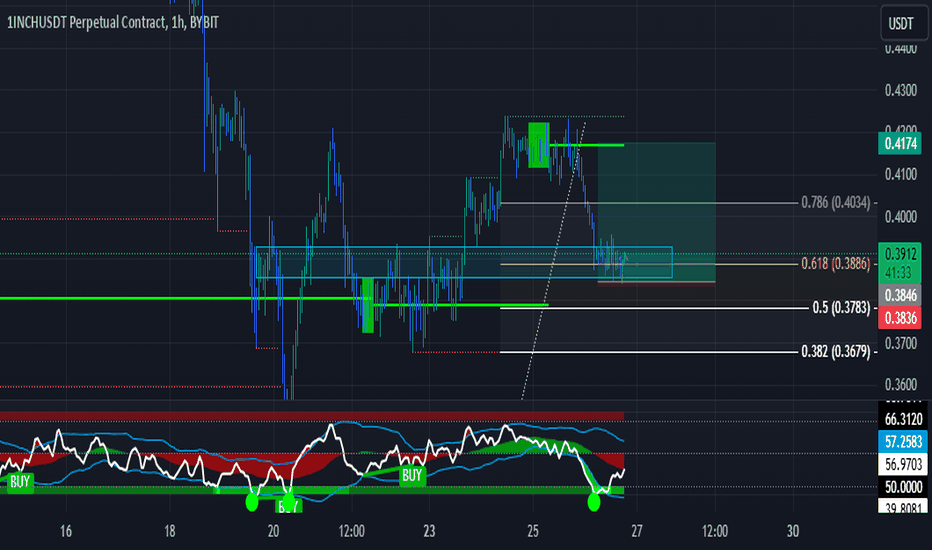Click the 0.4100 price axis value
The image size is (932, 550).
click(900, 174)
